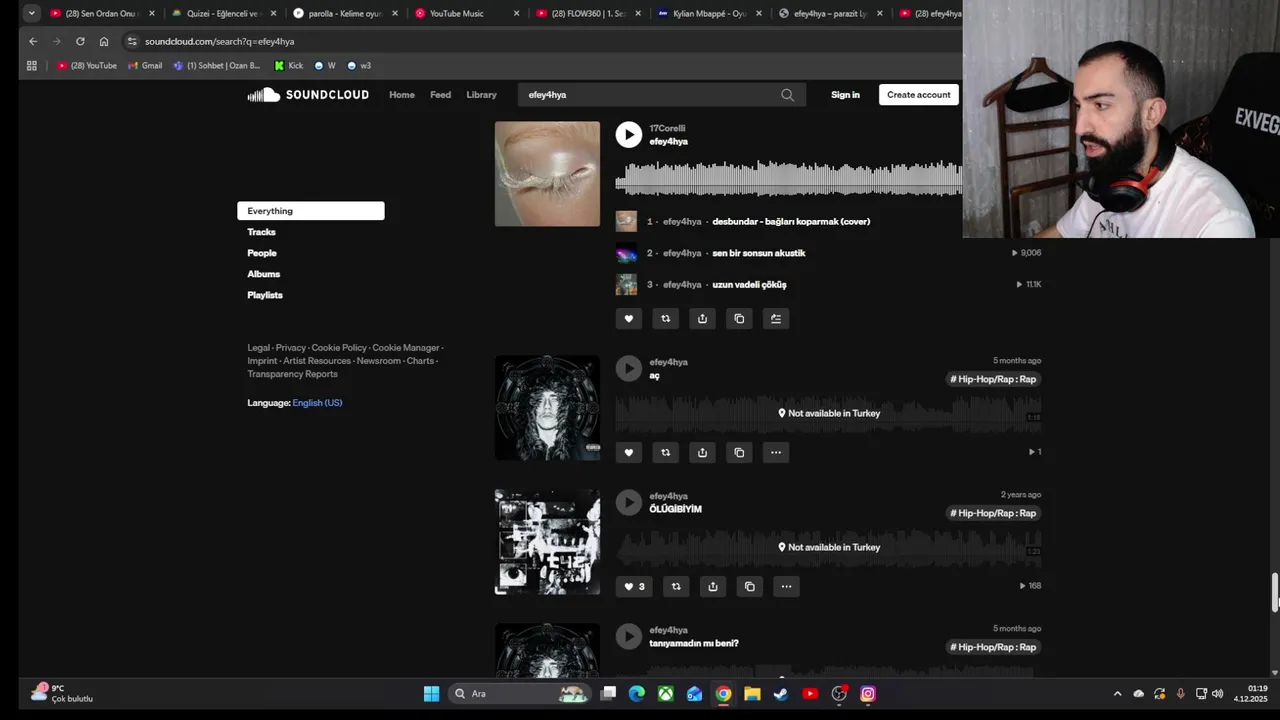This screenshot has width=1280, height=720.
Task: Show hidden system tray icons chevron
Action: tap(1117, 694)
